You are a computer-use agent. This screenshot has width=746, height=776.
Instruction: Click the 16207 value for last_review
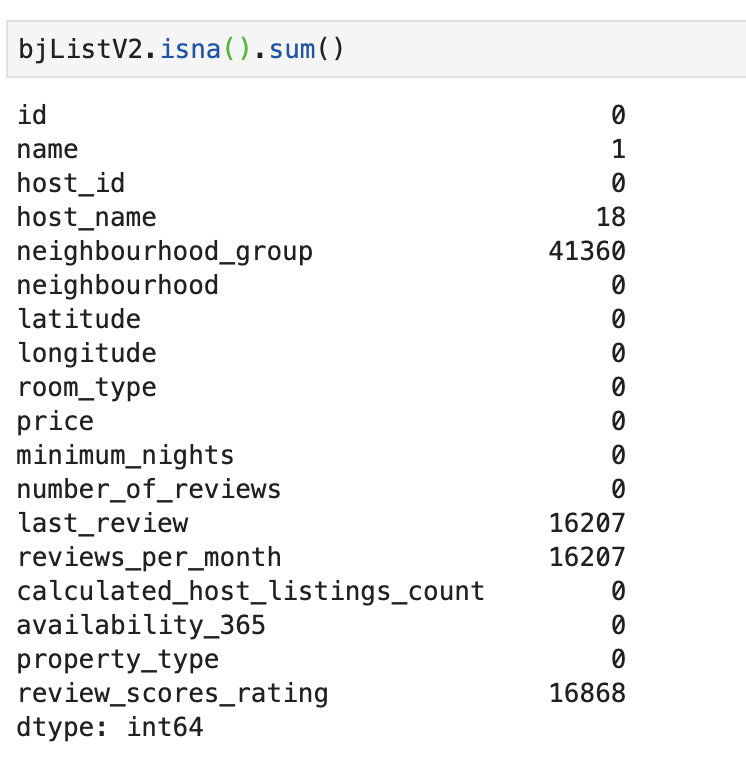(x=587, y=523)
